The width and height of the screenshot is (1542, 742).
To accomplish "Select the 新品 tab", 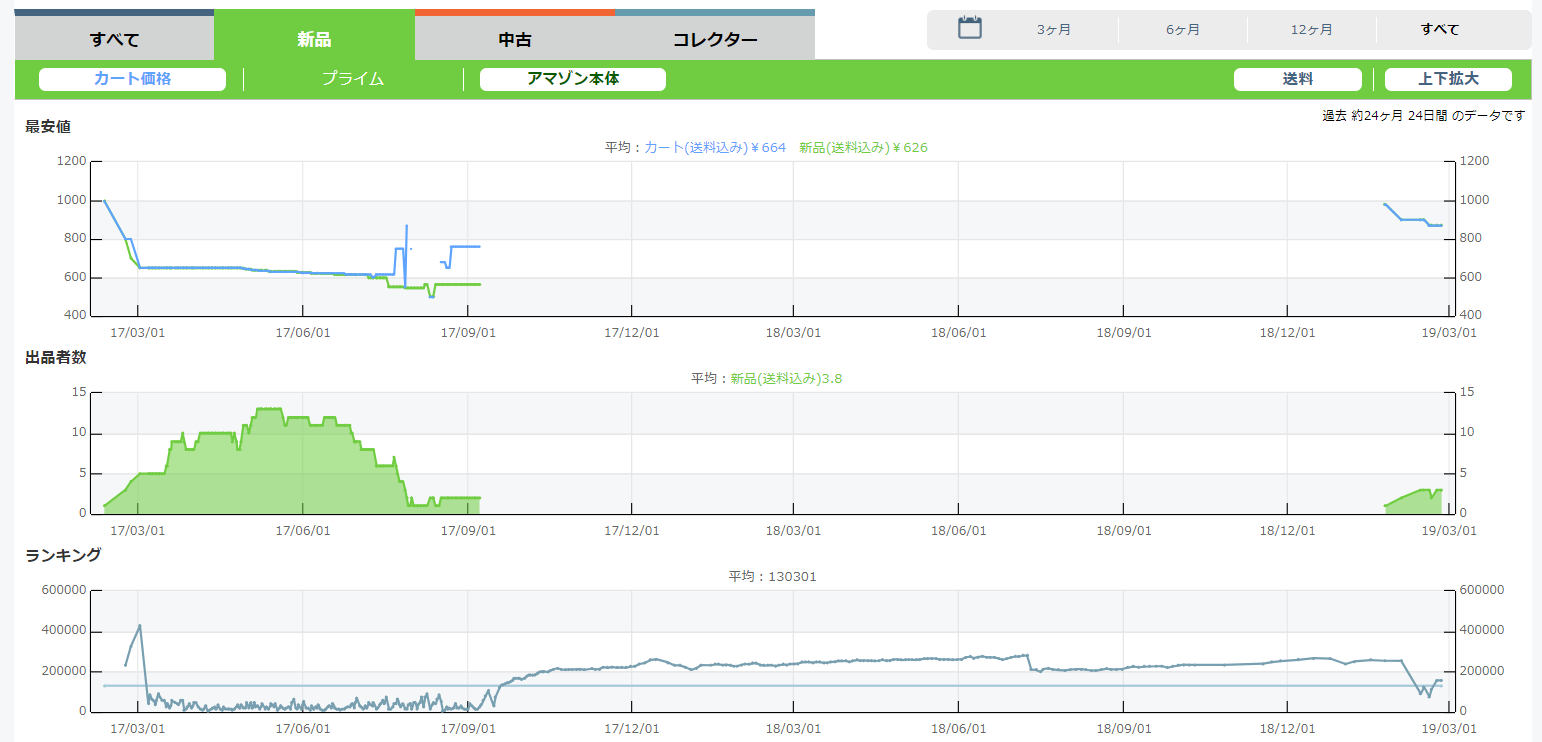I will pyautogui.click(x=314, y=40).
